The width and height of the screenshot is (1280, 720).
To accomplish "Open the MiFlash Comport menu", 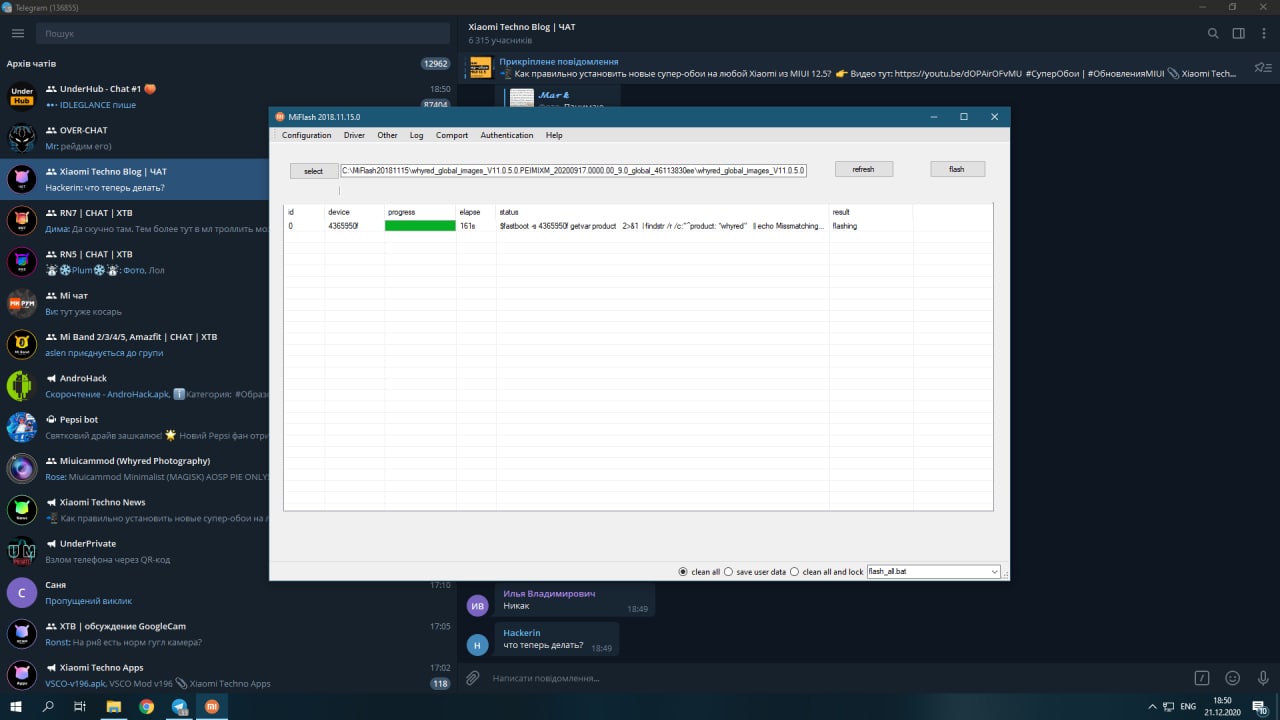I will coord(452,135).
